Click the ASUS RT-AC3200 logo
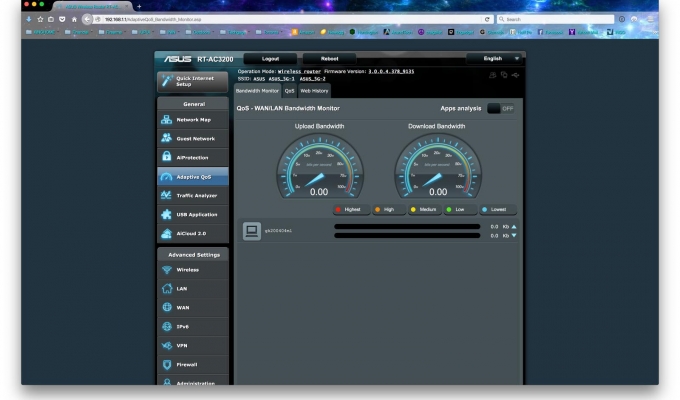 [x=199, y=59]
